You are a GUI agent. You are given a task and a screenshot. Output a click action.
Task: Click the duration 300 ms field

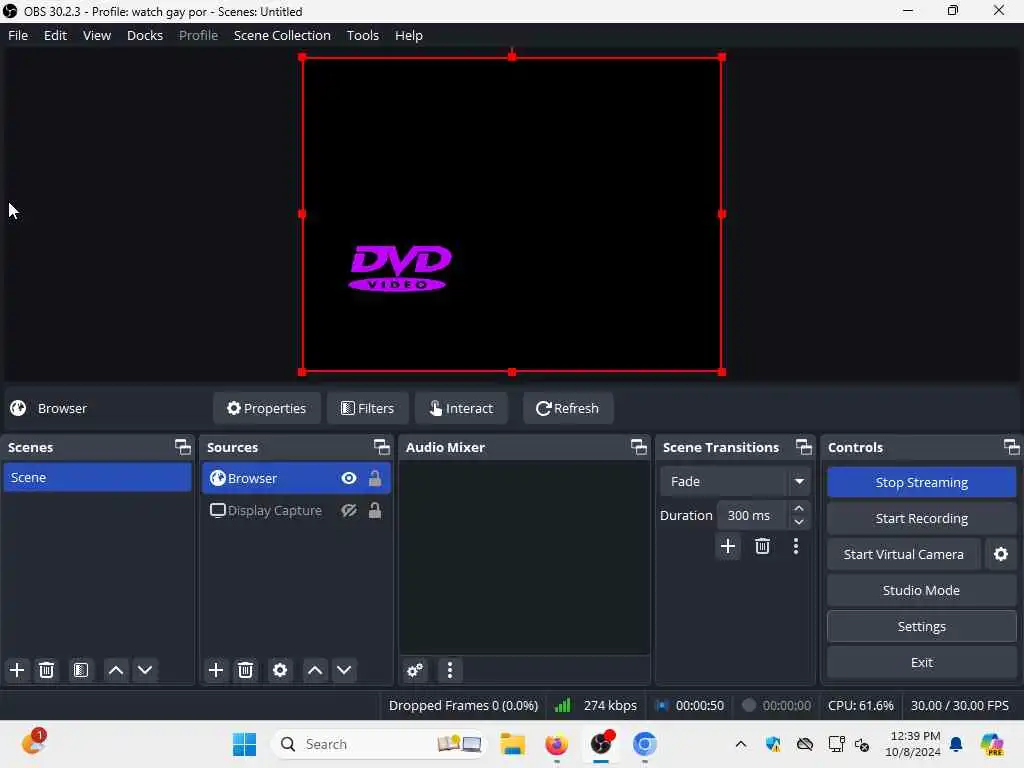click(753, 515)
